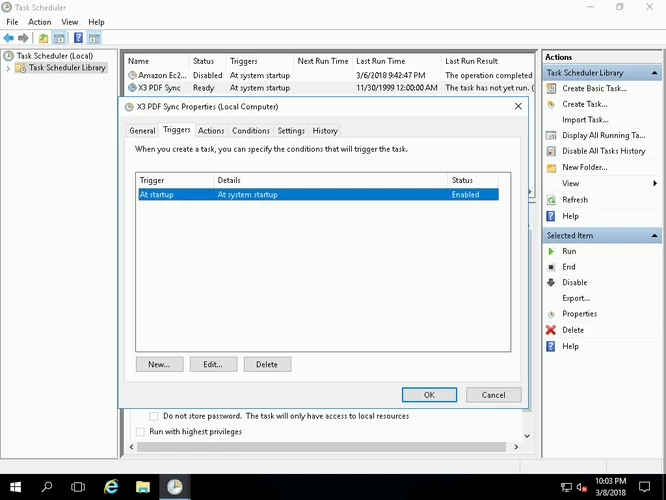This screenshot has height=500, width=666.
Task: Switch to the Conditions tab
Action: click(x=251, y=131)
